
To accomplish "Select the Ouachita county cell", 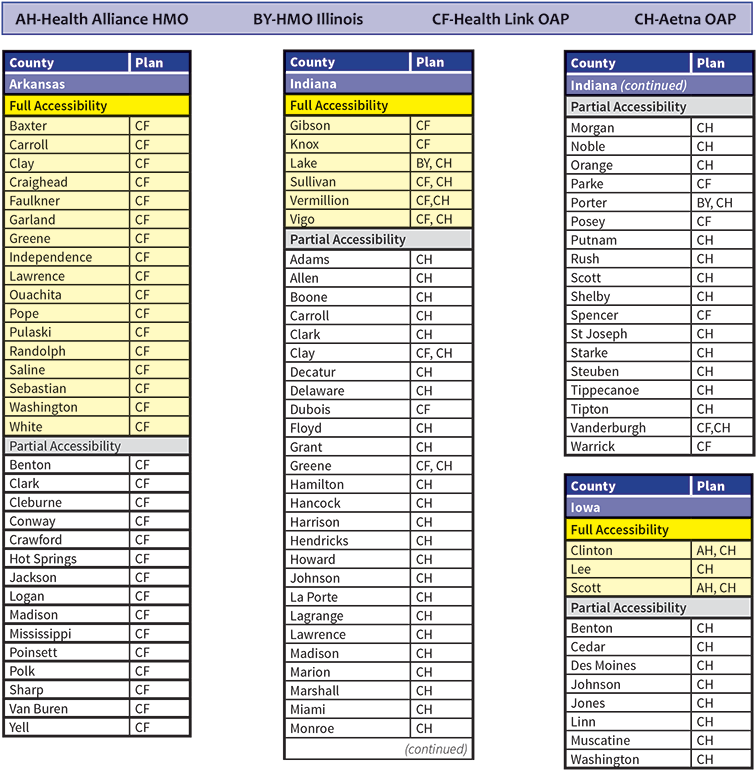I will pos(67,295).
